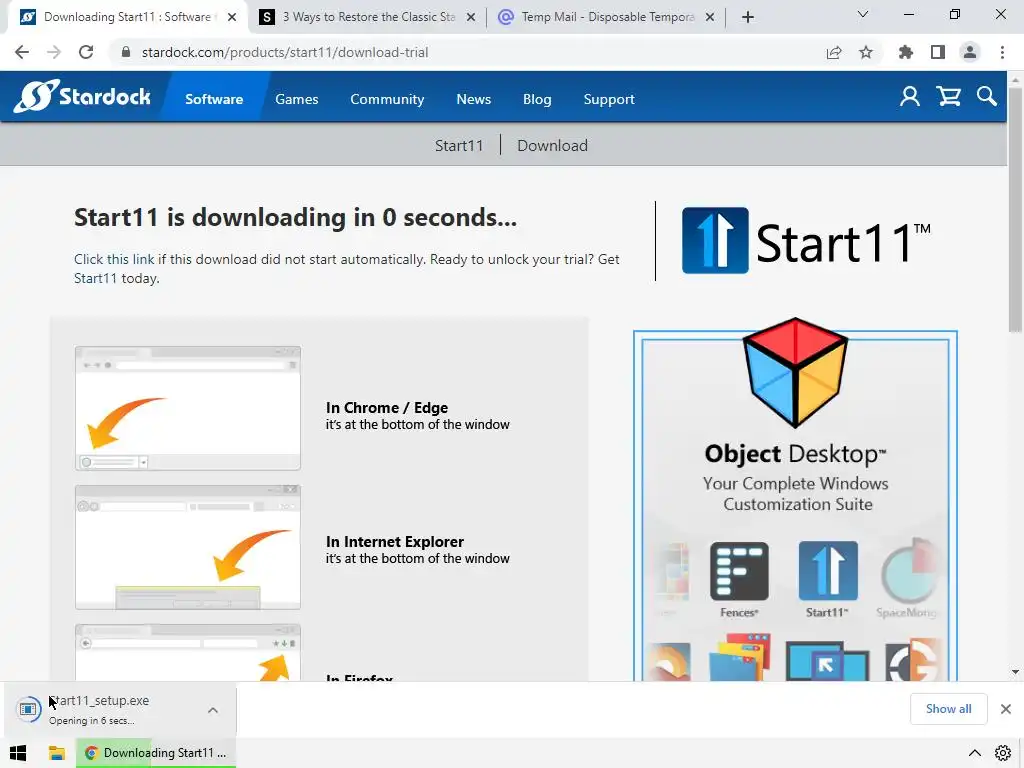Toggle the Chrome side panel icon
The image size is (1024, 768).
click(x=938, y=52)
